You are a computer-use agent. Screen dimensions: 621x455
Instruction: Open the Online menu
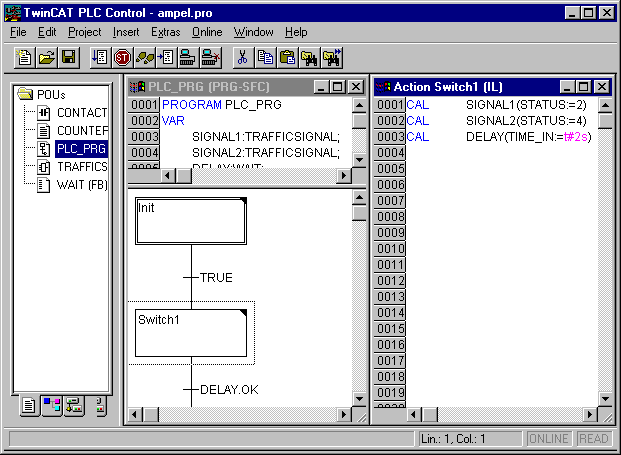[207, 32]
